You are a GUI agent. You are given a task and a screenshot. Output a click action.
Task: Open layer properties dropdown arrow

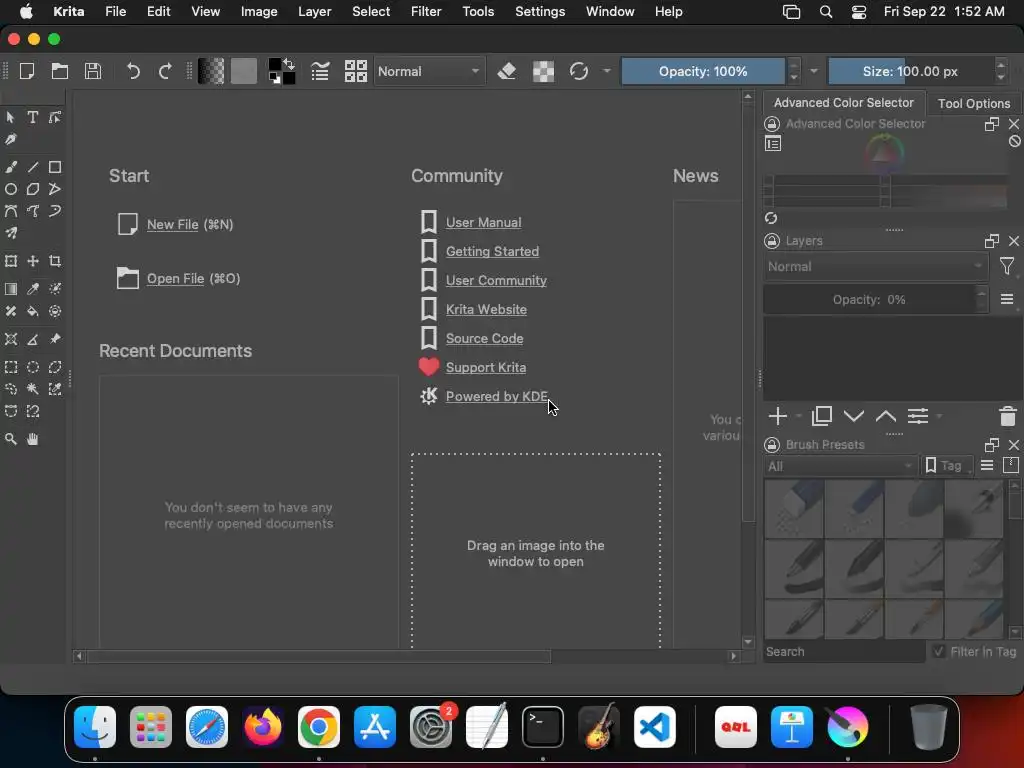click(x=939, y=416)
